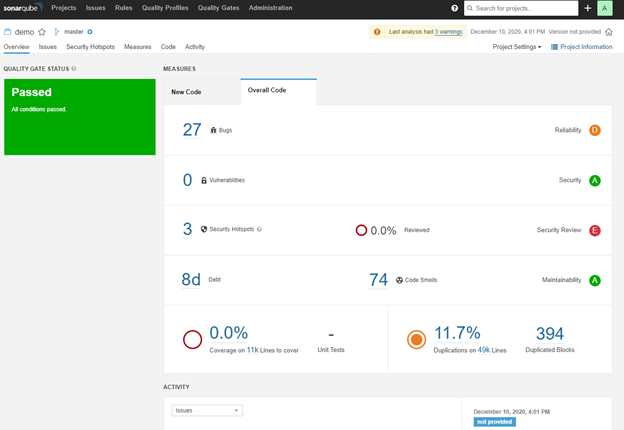Image resolution: width=624 pixels, height=430 pixels.
Task: Favorite the demo project with star
Action: coord(42,32)
